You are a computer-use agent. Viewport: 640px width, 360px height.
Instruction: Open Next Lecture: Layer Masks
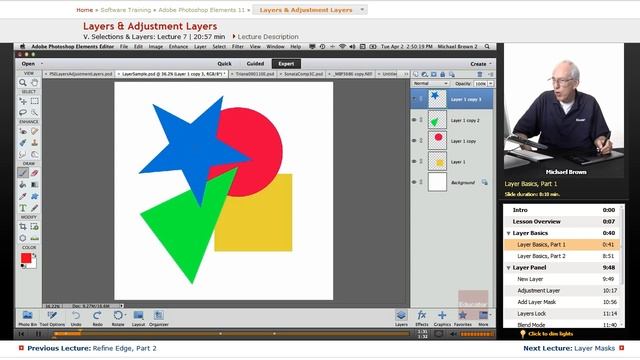tap(569, 349)
